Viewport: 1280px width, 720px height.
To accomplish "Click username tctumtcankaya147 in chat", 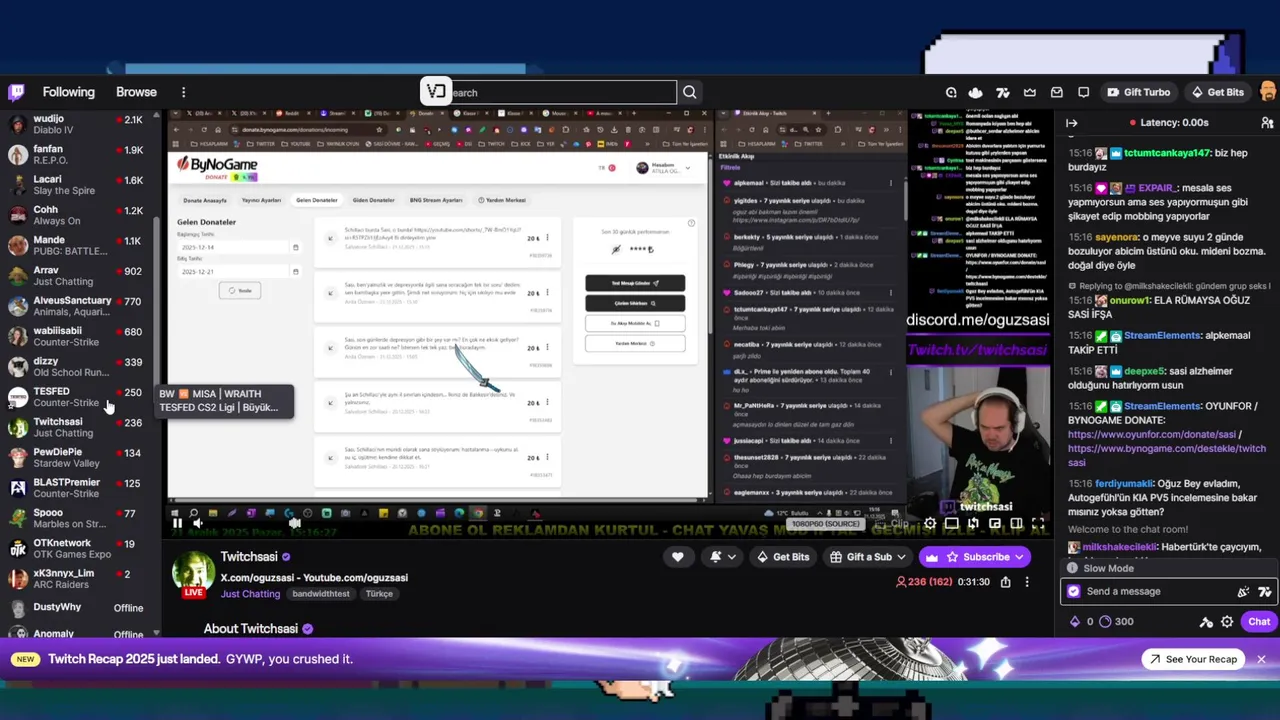I will [1166, 153].
